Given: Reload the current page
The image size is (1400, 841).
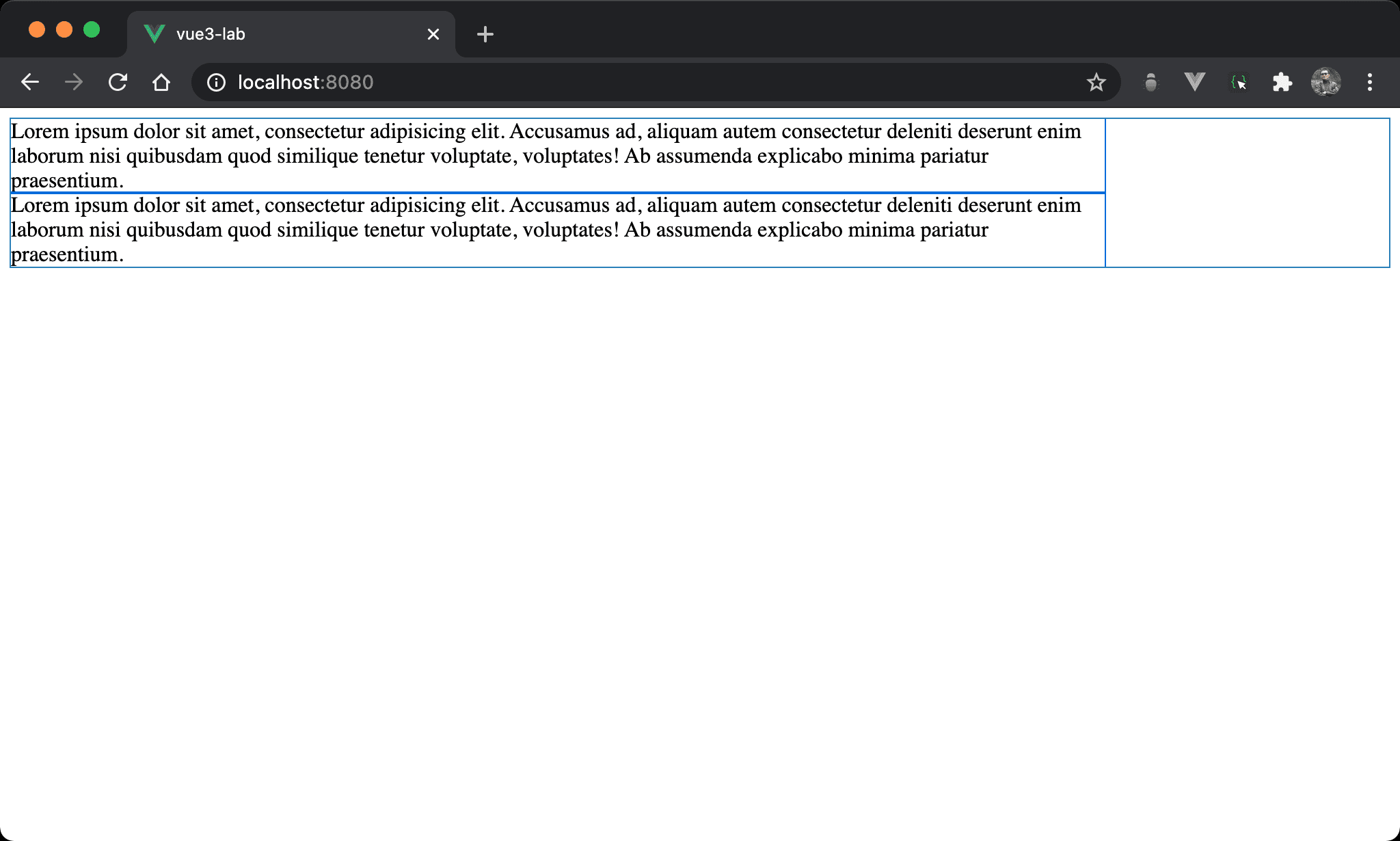Looking at the screenshot, I should (x=118, y=83).
